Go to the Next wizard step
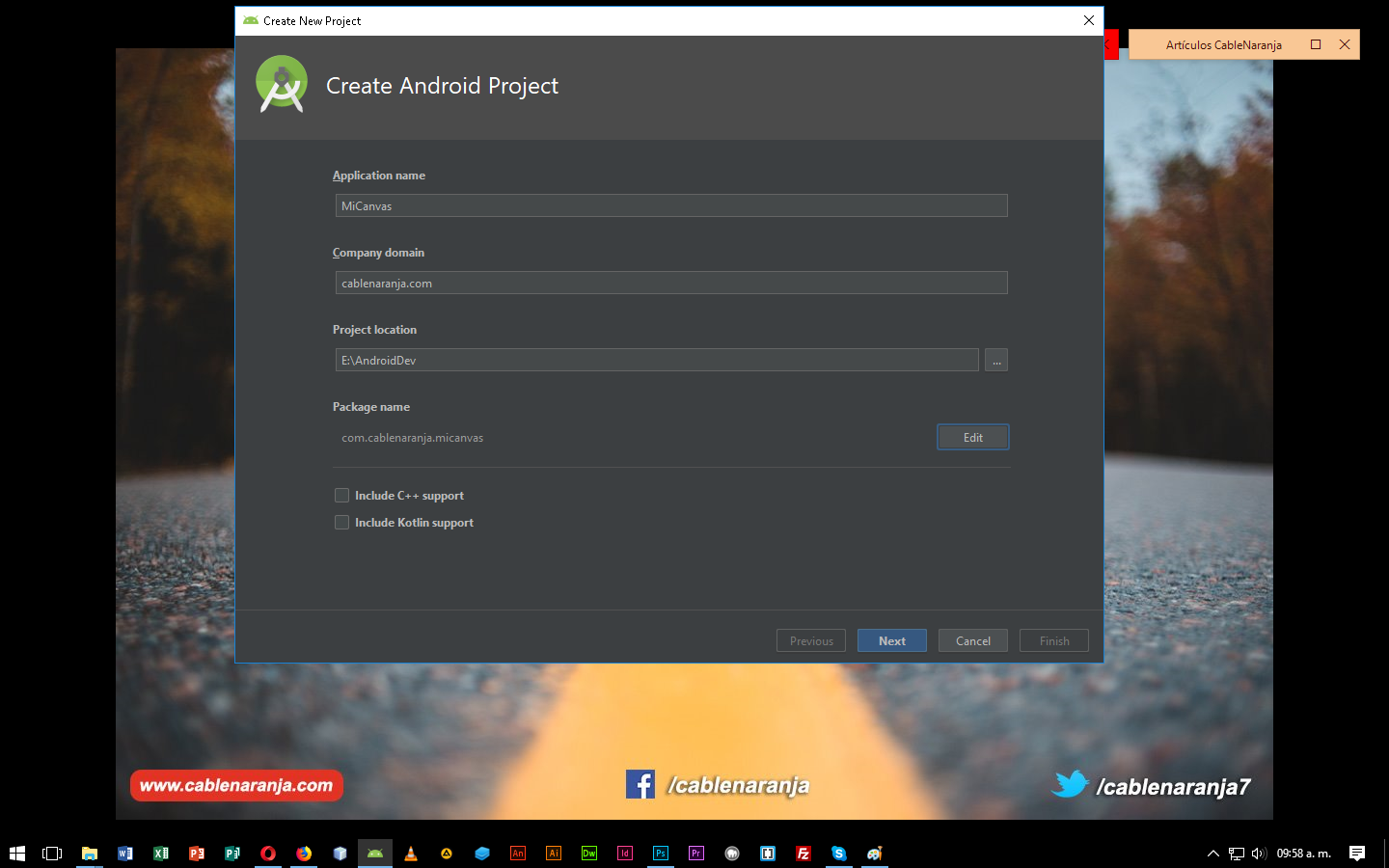The width and height of the screenshot is (1389, 868). coord(892,641)
